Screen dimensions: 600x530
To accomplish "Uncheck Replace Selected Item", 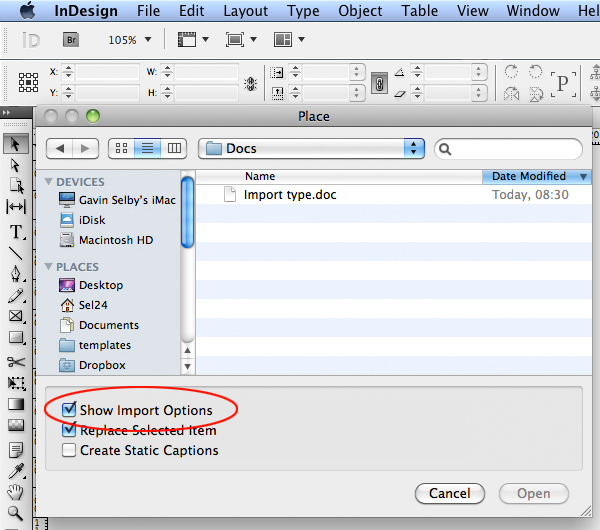I will pyautogui.click(x=69, y=429).
